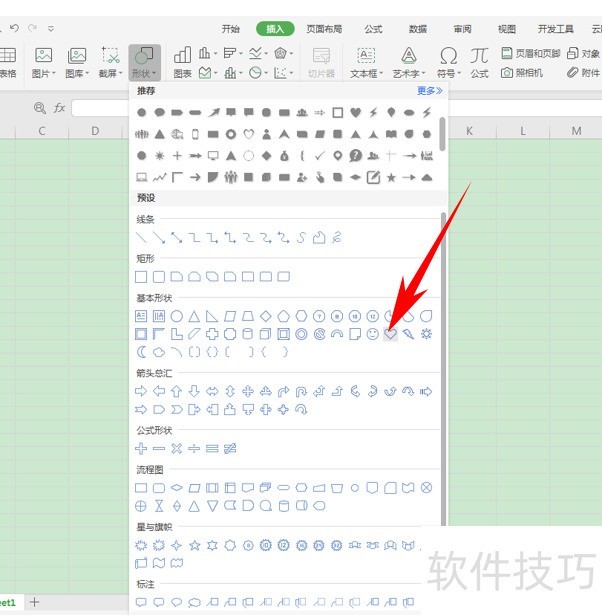
Task: Undo the last action
Action: point(15,28)
